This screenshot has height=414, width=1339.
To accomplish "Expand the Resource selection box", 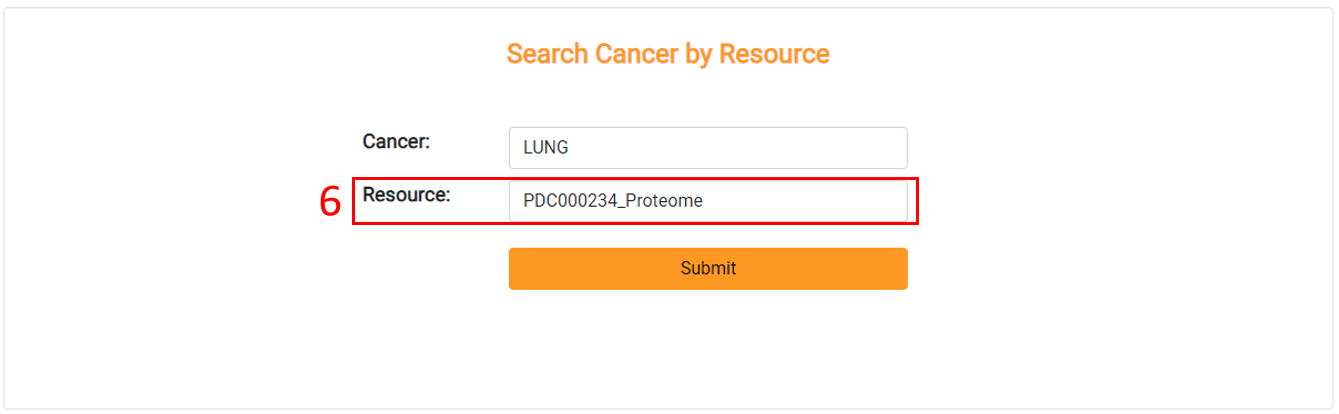I will point(708,201).
